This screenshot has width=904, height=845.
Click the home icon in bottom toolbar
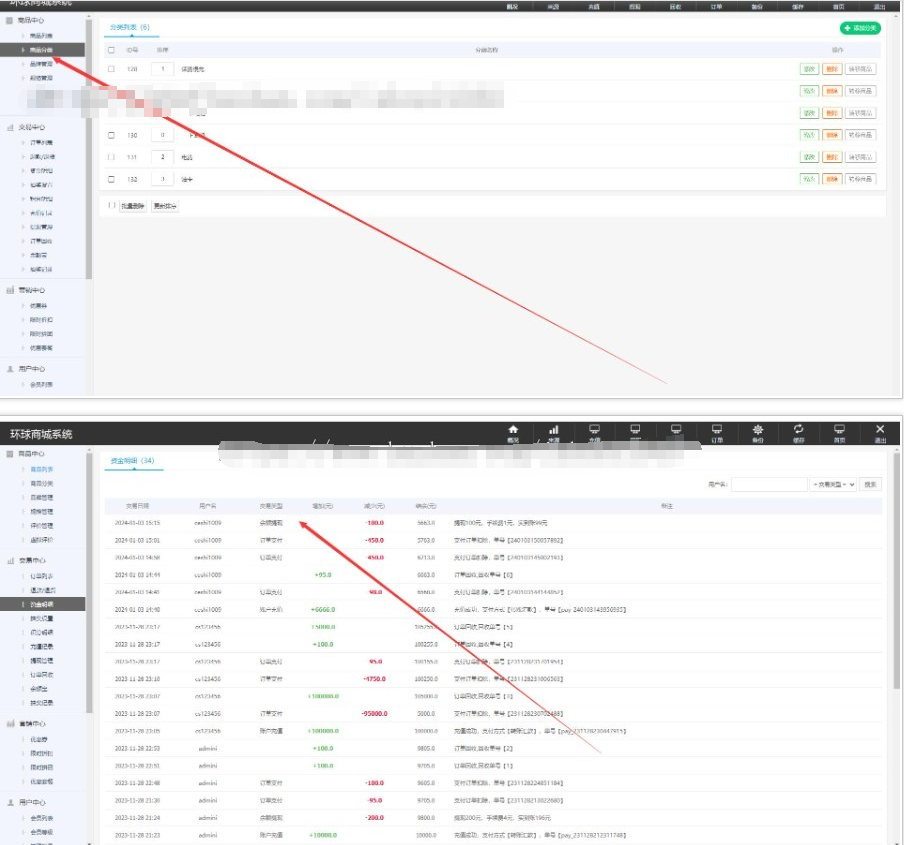tap(513, 429)
